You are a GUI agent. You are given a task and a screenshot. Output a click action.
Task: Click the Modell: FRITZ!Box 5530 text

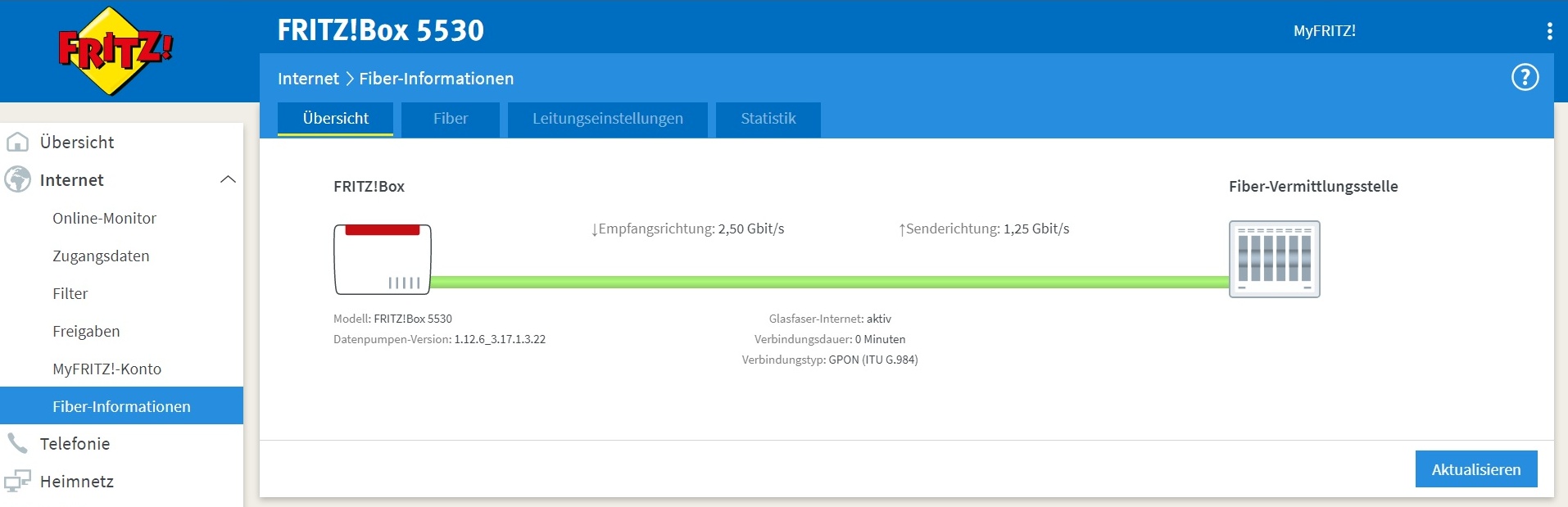[x=392, y=319]
